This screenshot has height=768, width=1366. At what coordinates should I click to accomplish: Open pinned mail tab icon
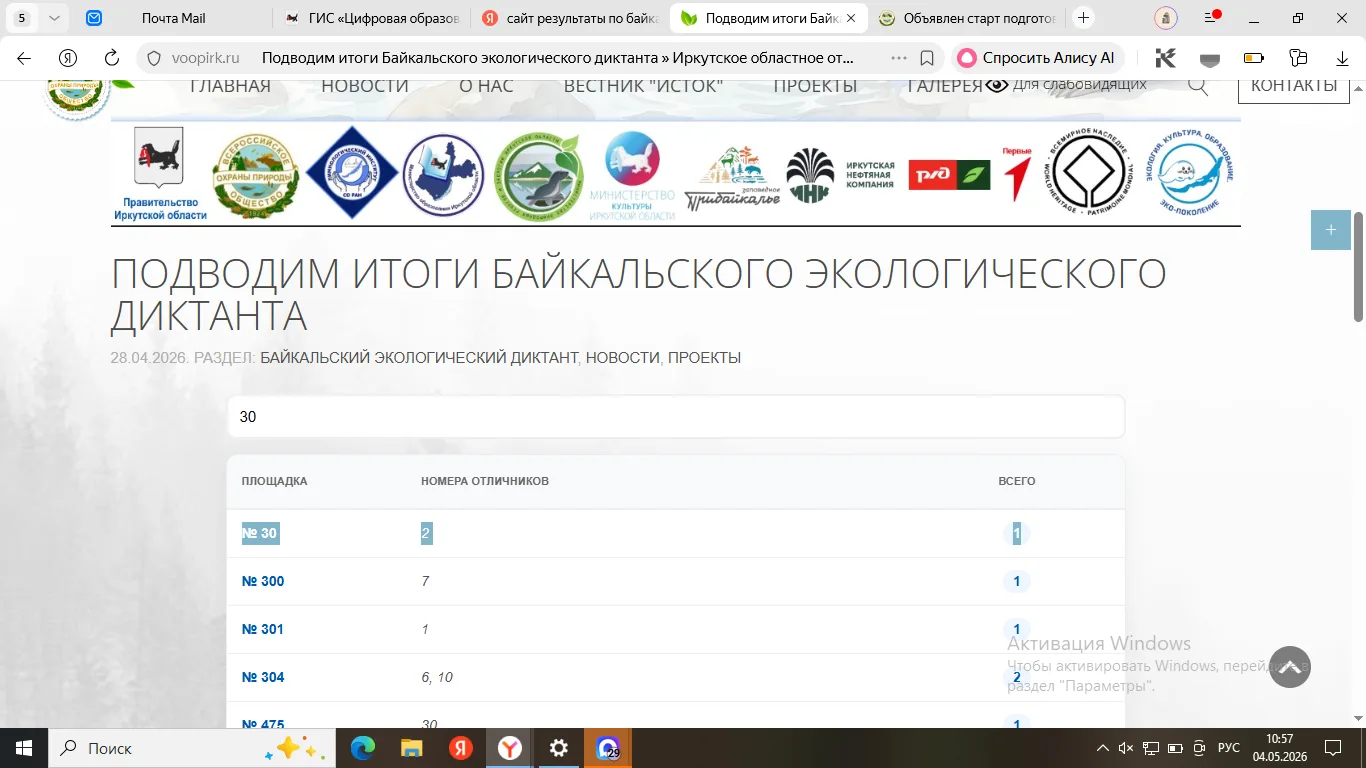point(94,18)
